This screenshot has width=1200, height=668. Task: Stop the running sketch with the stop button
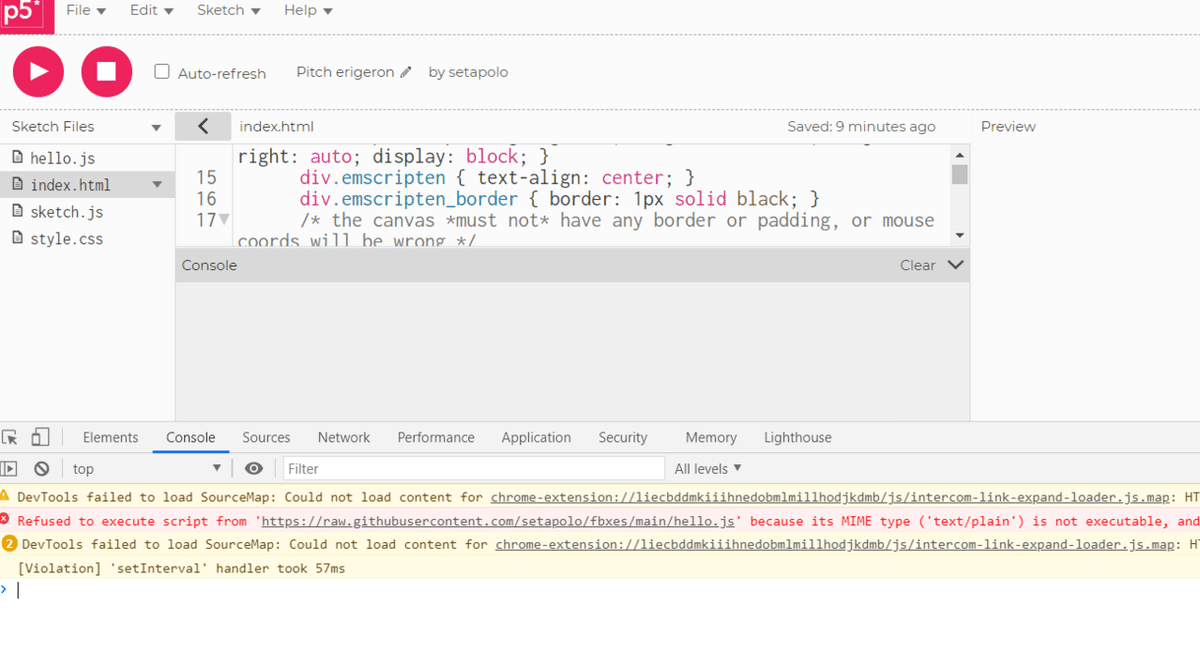pyautogui.click(x=107, y=72)
